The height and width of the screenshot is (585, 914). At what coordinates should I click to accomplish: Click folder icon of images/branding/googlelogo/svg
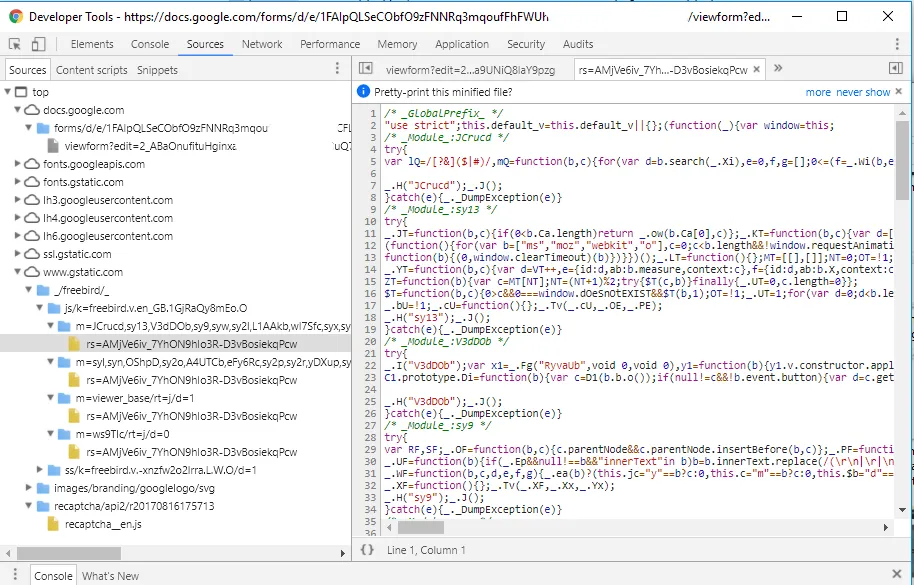click(43, 488)
